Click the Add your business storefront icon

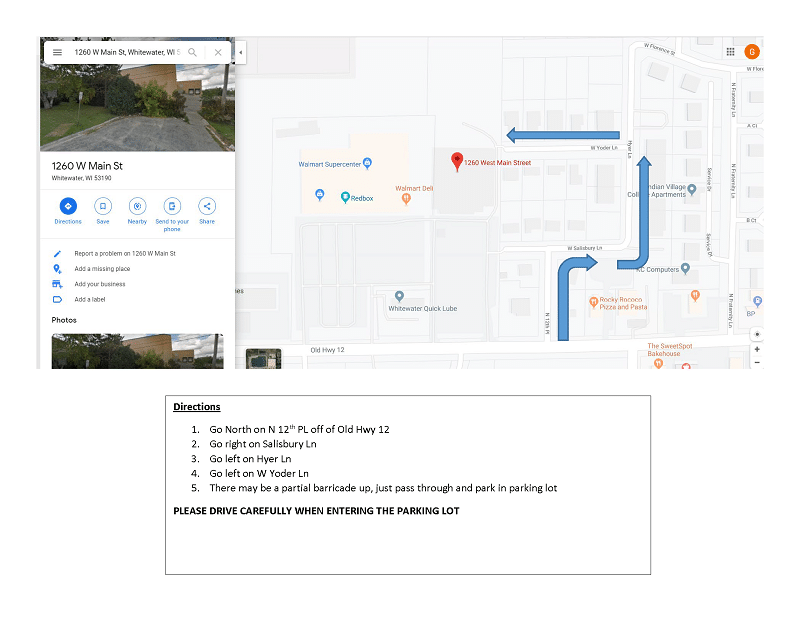click(x=57, y=284)
